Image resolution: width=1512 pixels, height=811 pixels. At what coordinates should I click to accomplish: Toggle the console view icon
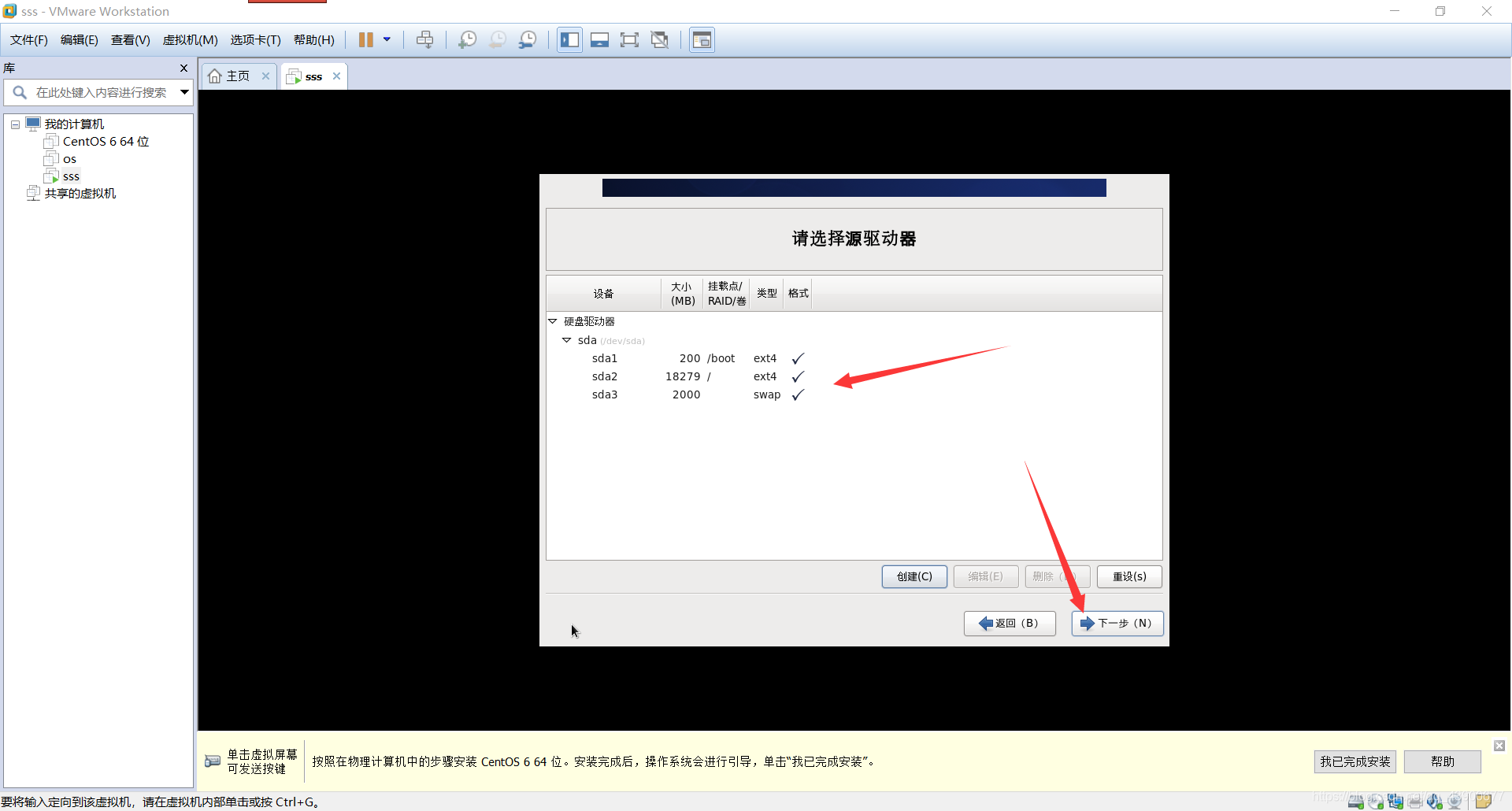(702, 40)
